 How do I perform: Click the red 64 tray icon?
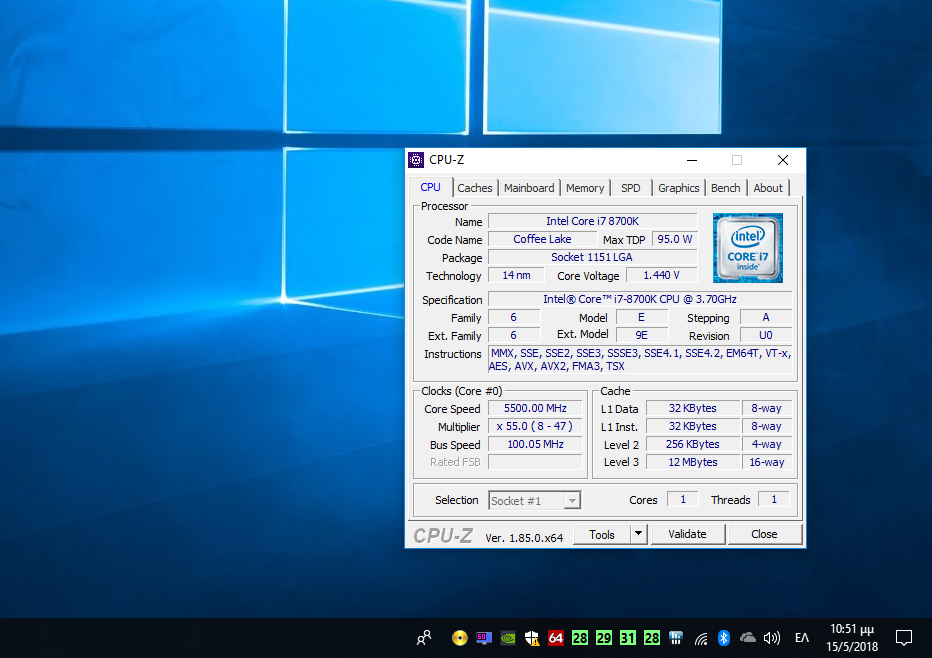coord(556,638)
